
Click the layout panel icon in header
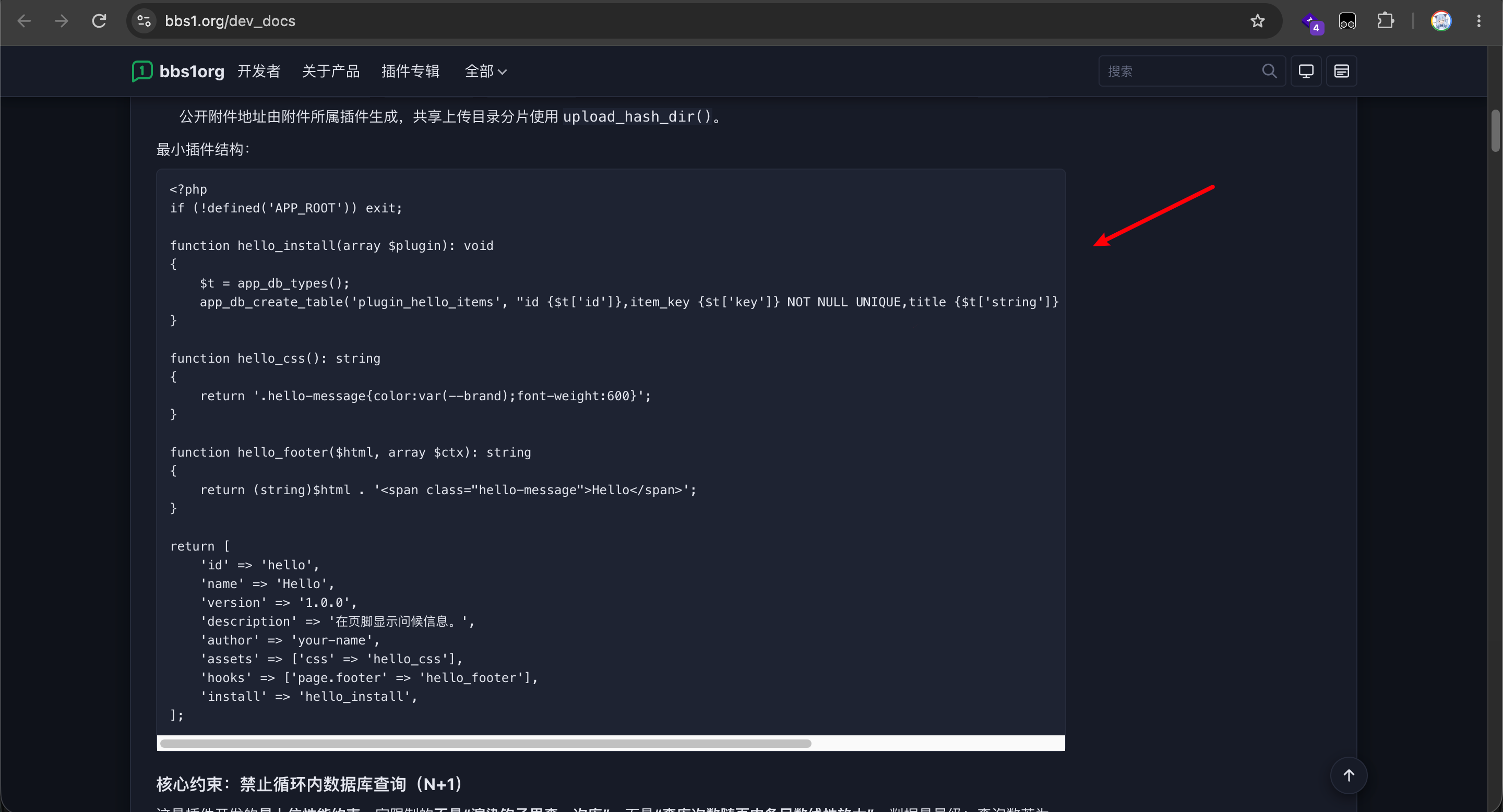(1341, 71)
